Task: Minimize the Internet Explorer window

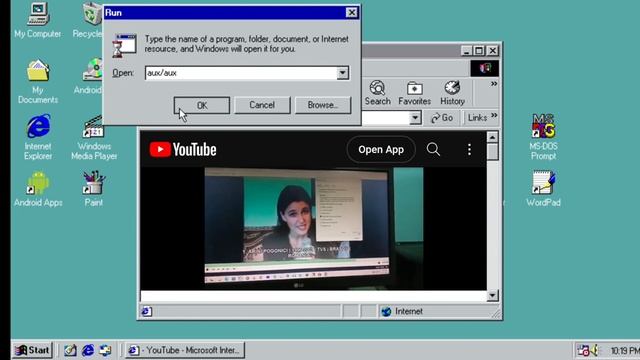Action: click(x=466, y=51)
